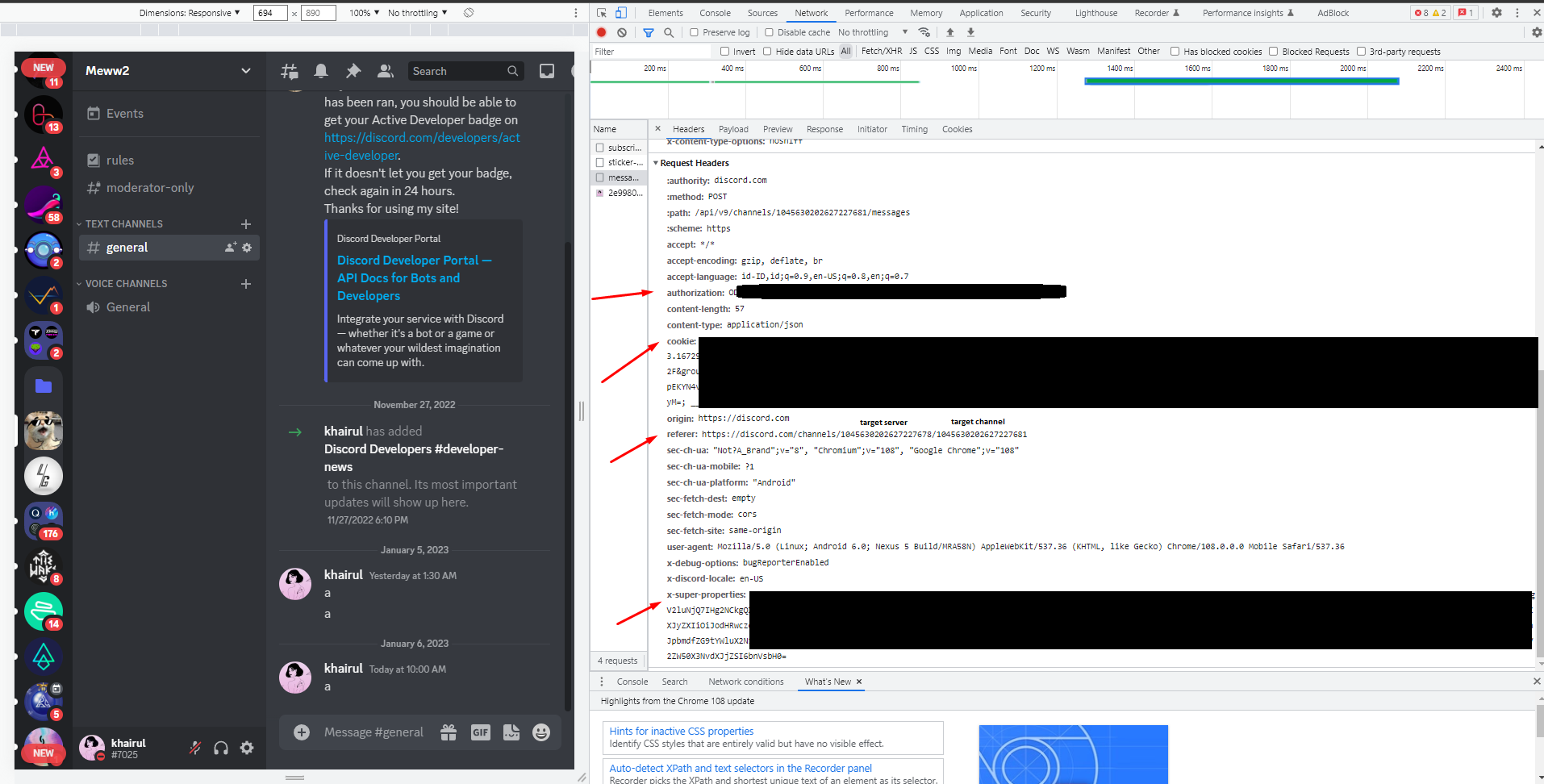The image size is (1544, 784).
Task: Open the threads browser in the channel header
Action: (289, 71)
